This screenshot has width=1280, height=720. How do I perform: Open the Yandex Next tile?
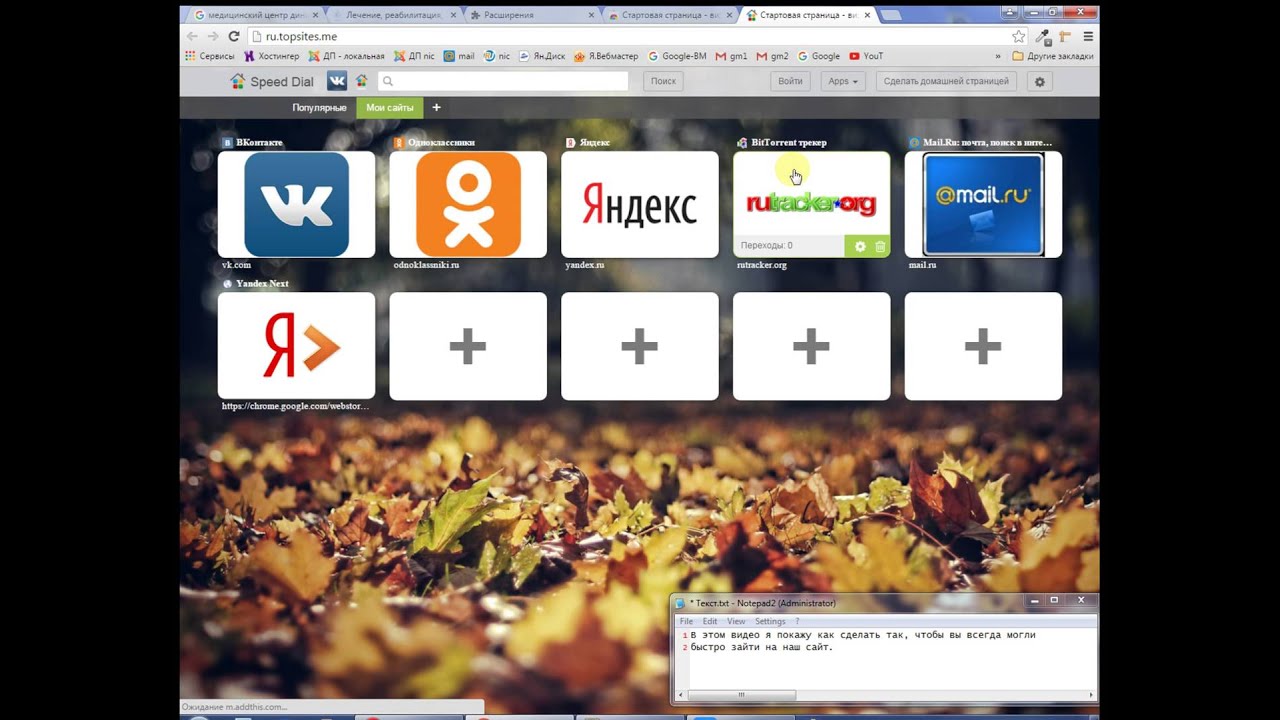[296, 346]
